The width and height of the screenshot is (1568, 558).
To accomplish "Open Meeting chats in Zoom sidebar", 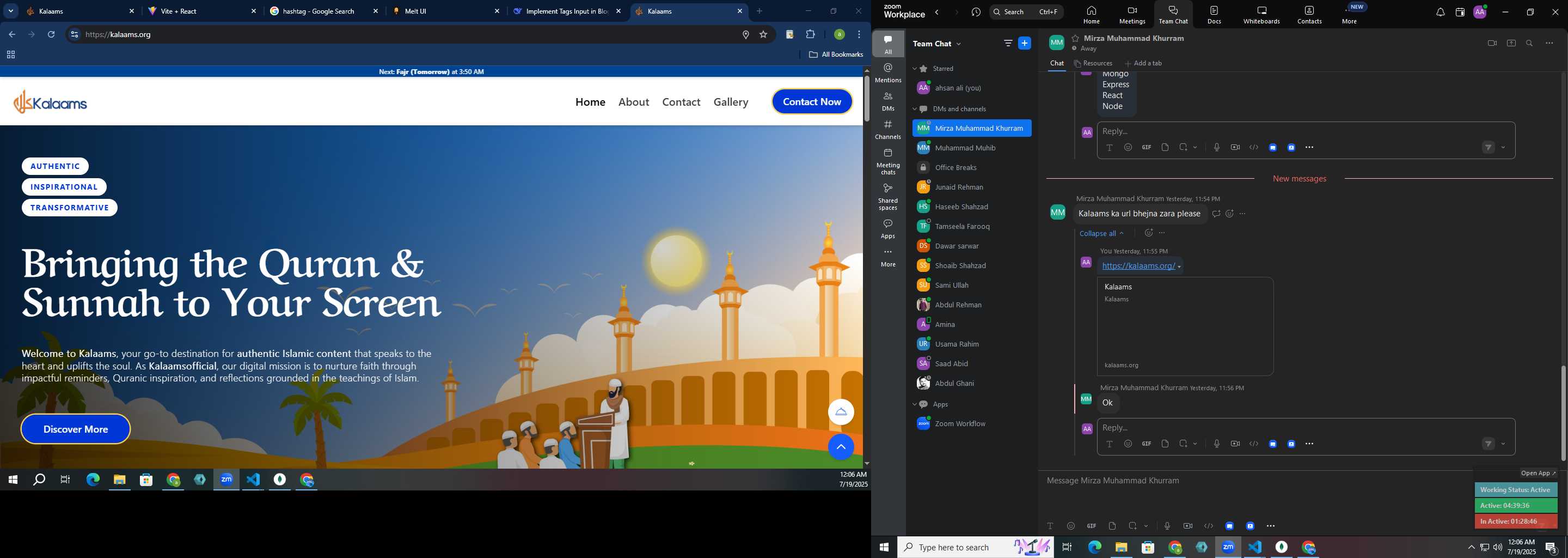I will pos(888,161).
